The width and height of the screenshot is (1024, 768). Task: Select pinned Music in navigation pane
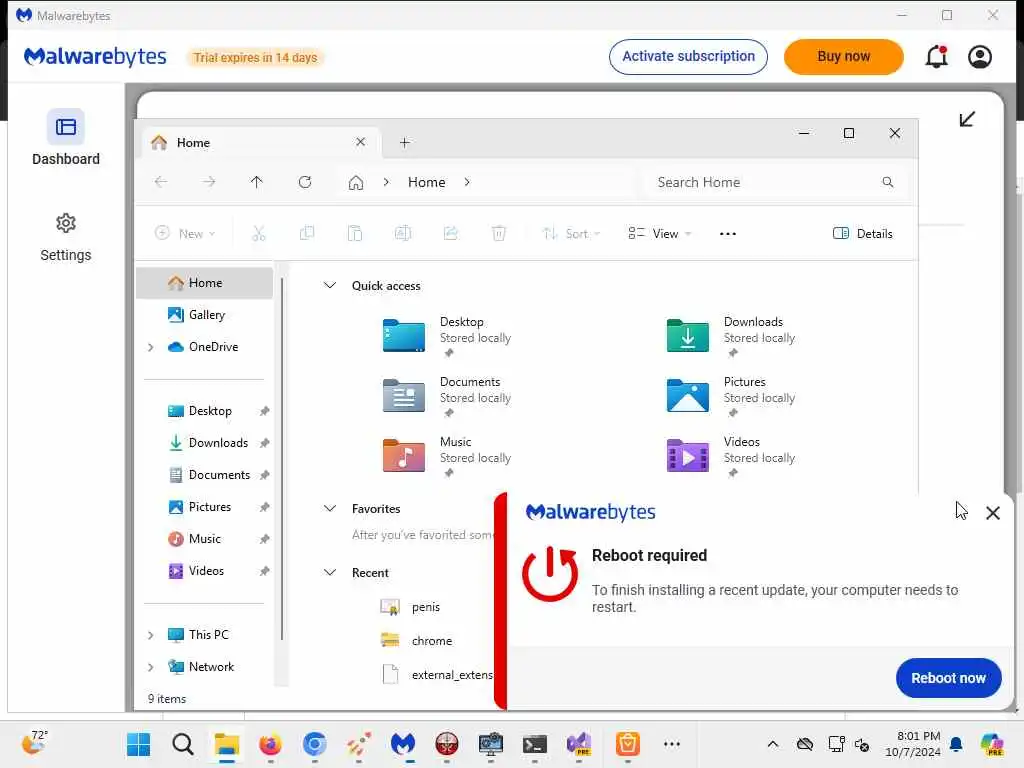[x=204, y=539]
